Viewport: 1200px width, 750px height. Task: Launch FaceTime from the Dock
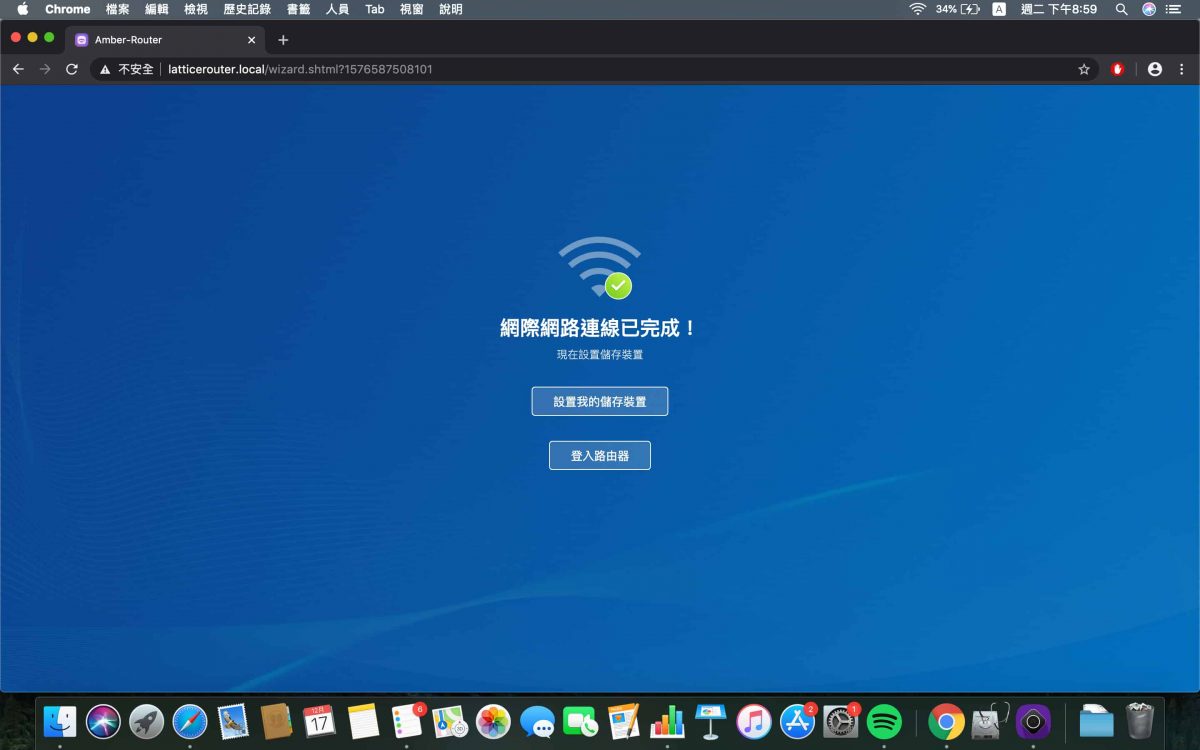(x=580, y=721)
